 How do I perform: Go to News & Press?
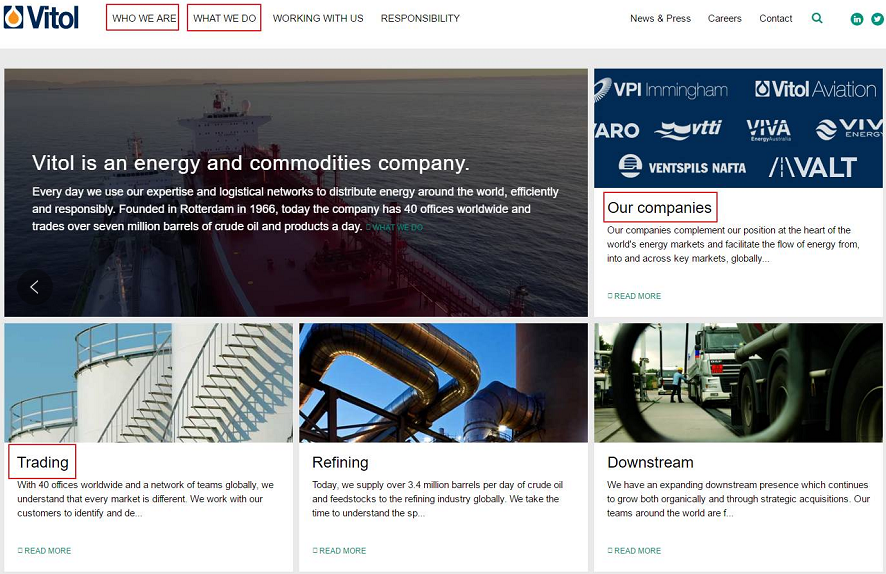click(x=661, y=18)
